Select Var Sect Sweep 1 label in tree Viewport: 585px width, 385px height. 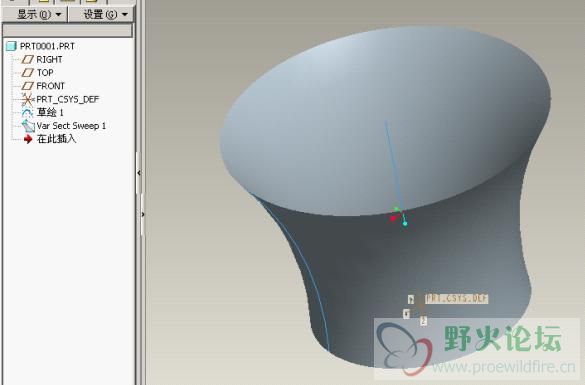pos(71,126)
